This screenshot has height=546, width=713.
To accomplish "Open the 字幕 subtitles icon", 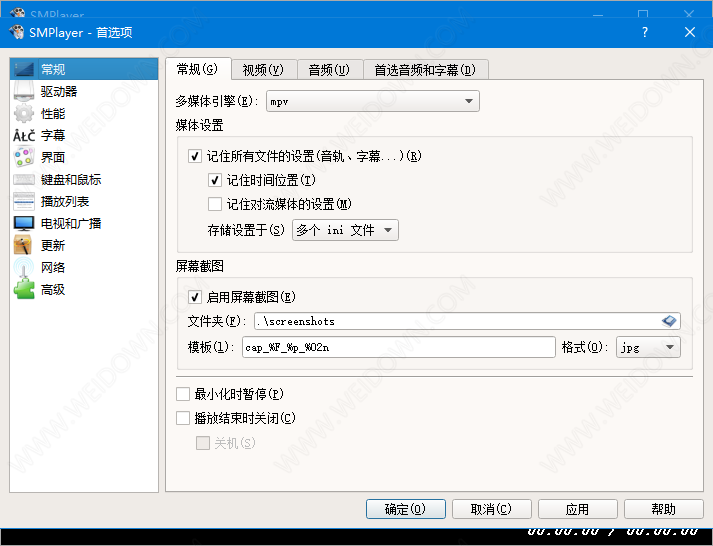I will (24, 135).
